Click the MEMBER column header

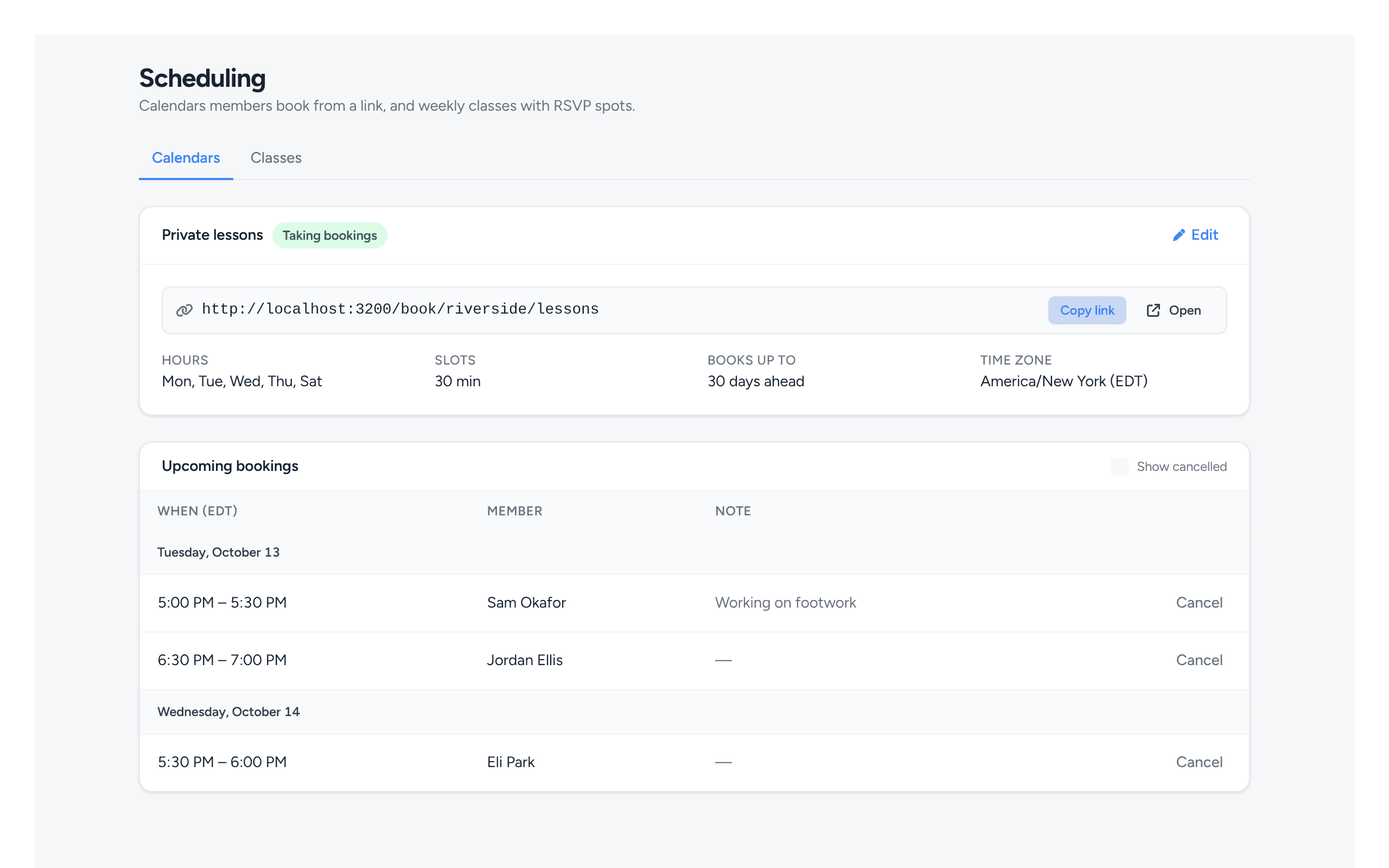tap(514, 511)
